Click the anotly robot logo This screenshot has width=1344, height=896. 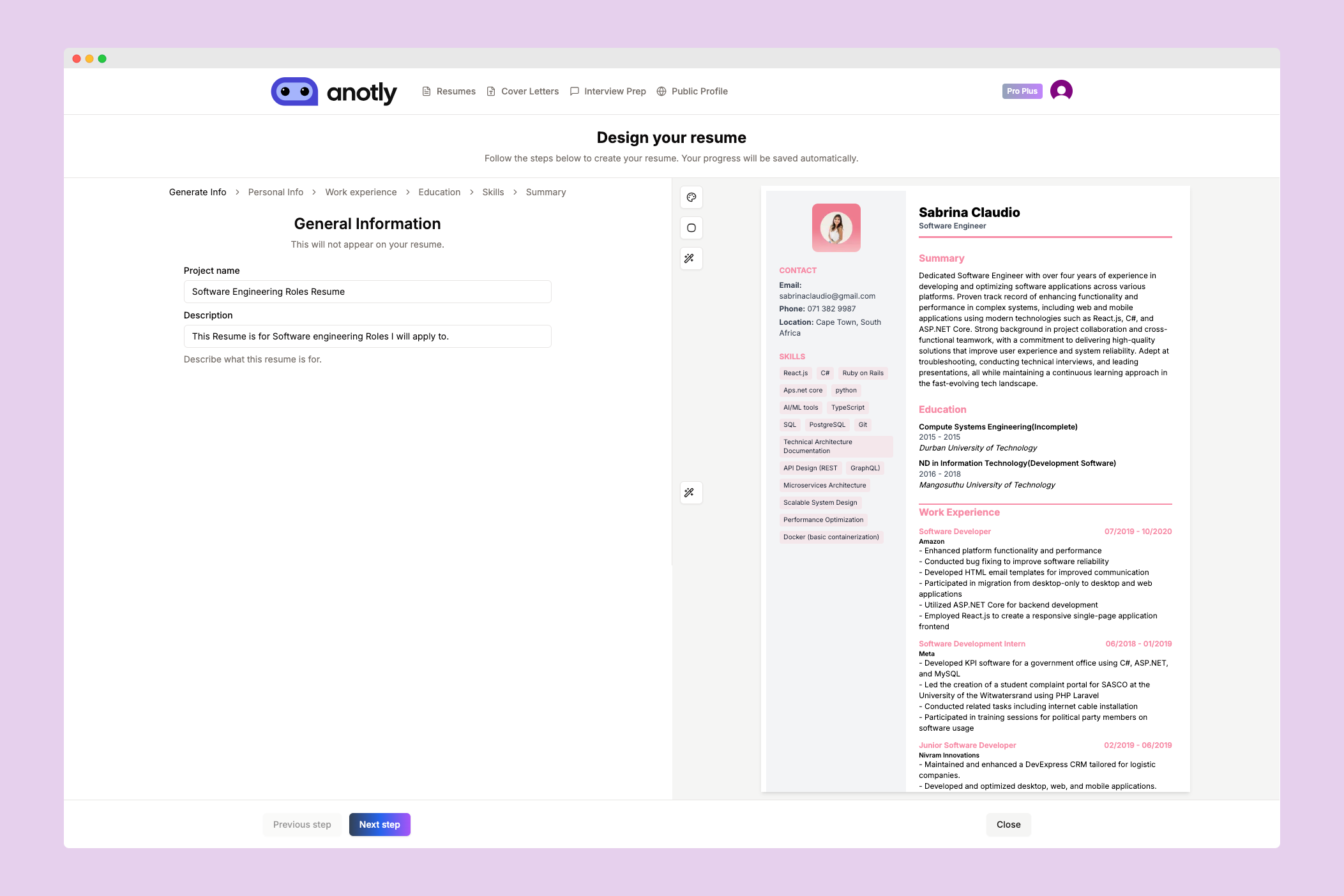[x=294, y=91]
